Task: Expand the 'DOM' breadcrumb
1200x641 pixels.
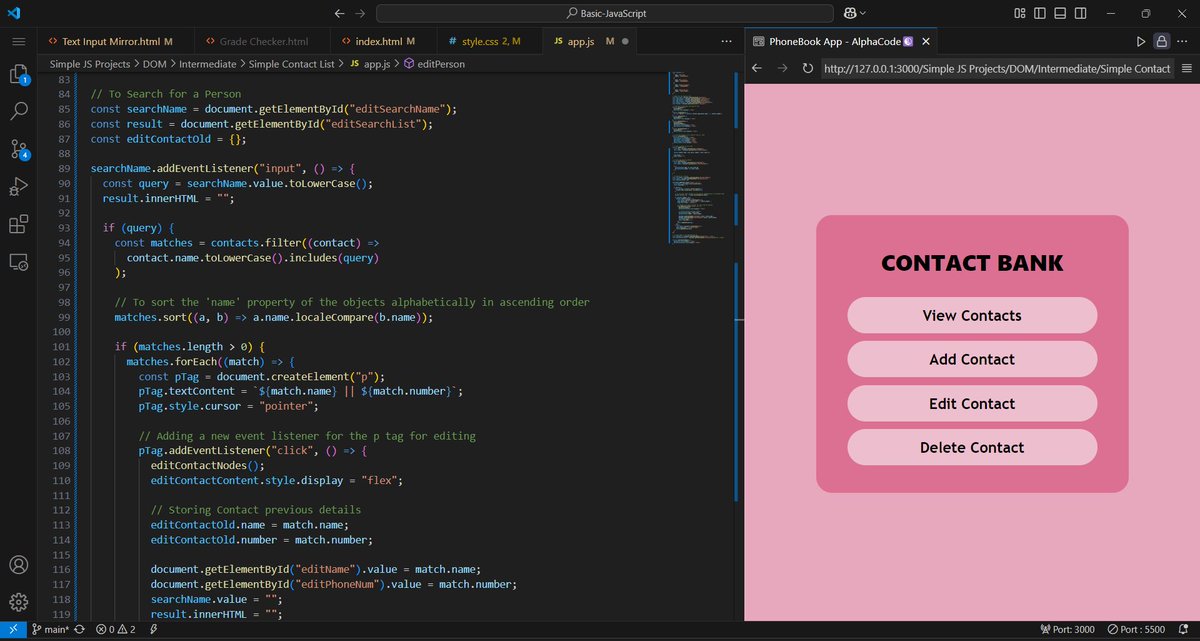Action: pos(157,64)
